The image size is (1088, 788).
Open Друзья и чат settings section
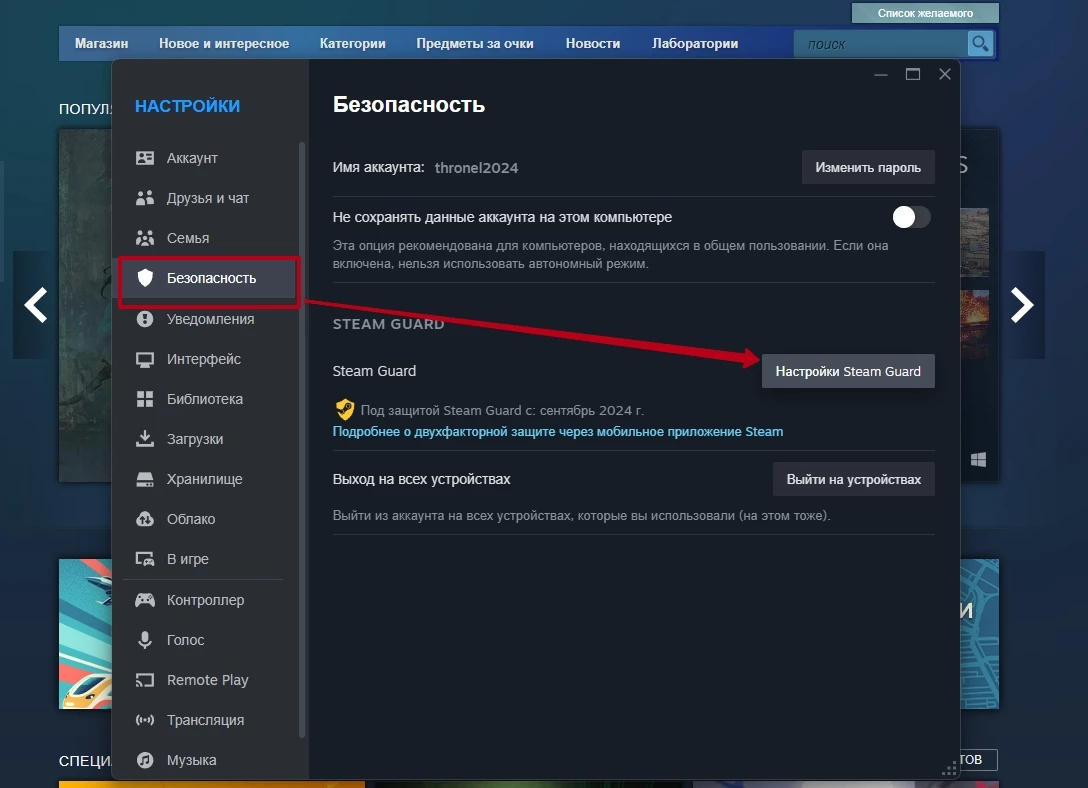coord(209,198)
